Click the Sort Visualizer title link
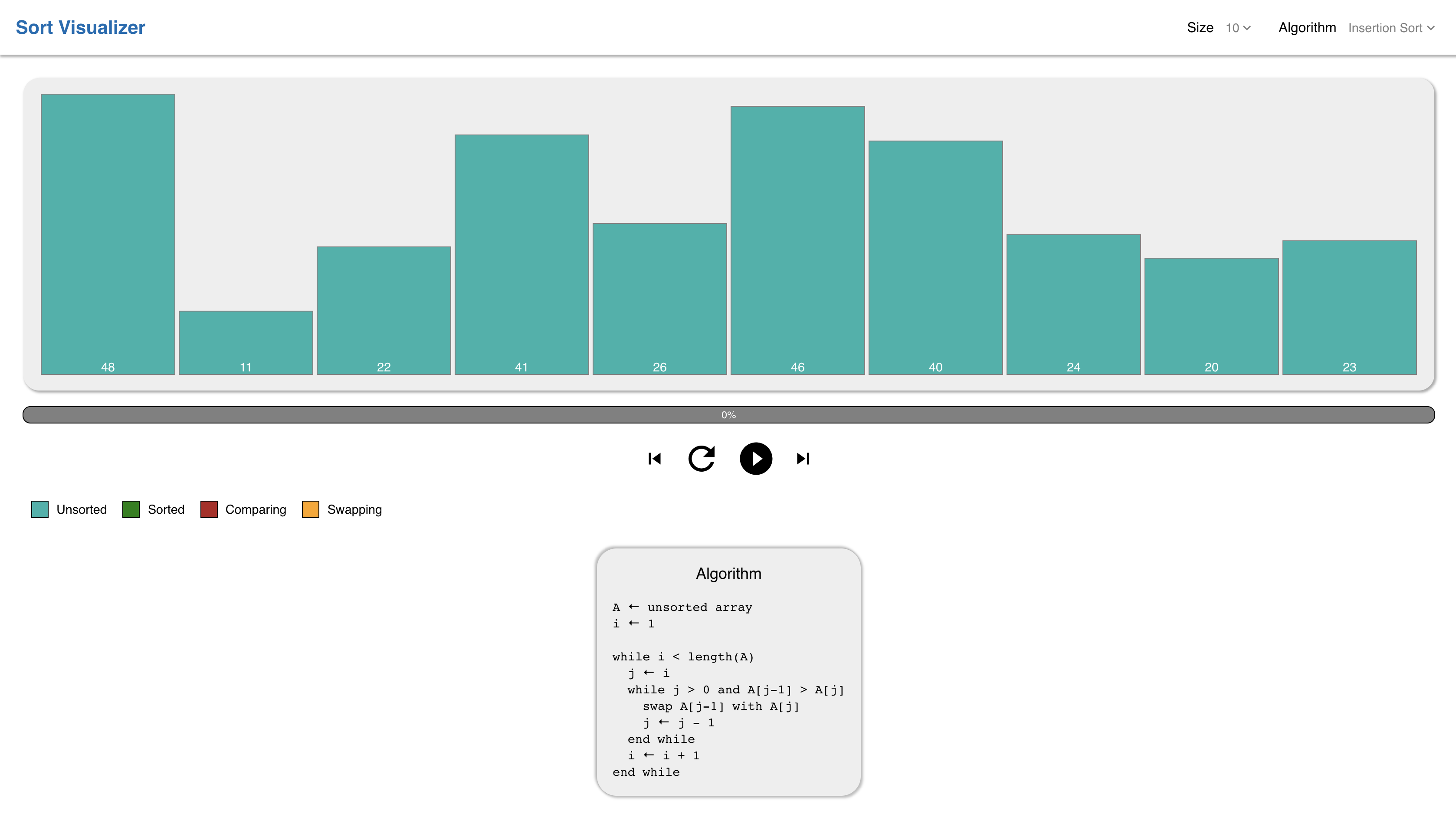 pyautogui.click(x=80, y=27)
